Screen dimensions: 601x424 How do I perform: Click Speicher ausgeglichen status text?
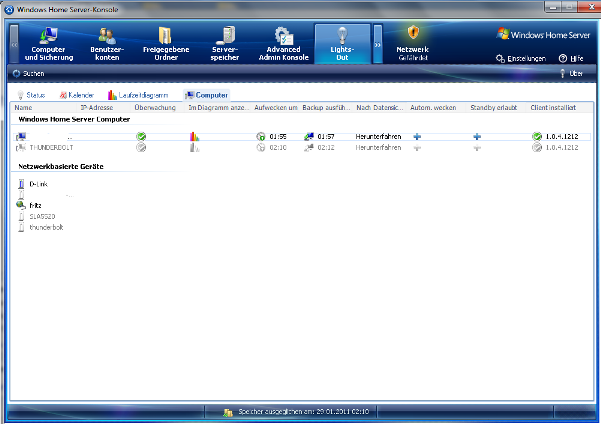(x=304, y=412)
